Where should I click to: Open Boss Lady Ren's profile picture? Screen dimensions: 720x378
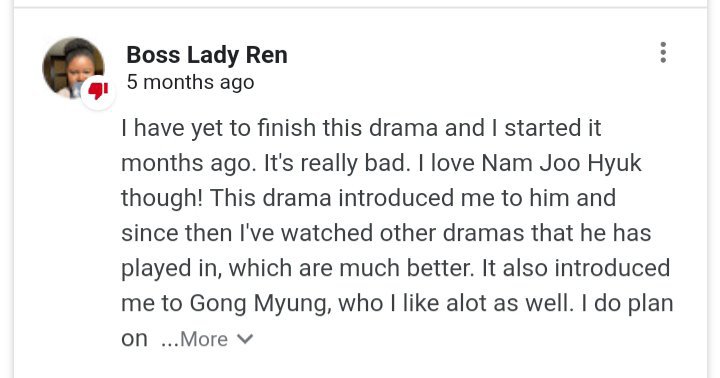(x=73, y=68)
